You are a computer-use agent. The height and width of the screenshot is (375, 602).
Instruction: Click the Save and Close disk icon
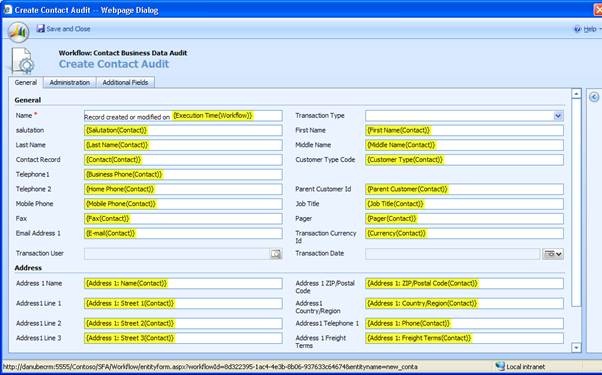(41, 28)
